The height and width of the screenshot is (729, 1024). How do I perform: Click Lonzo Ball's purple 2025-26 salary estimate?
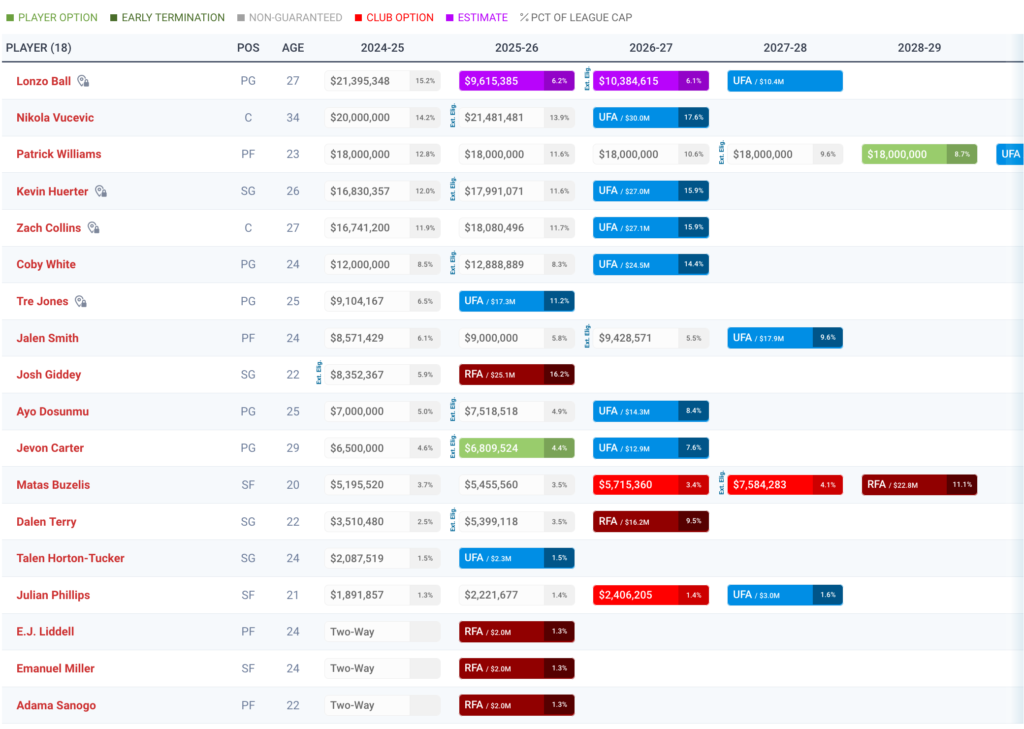(x=516, y=81)
